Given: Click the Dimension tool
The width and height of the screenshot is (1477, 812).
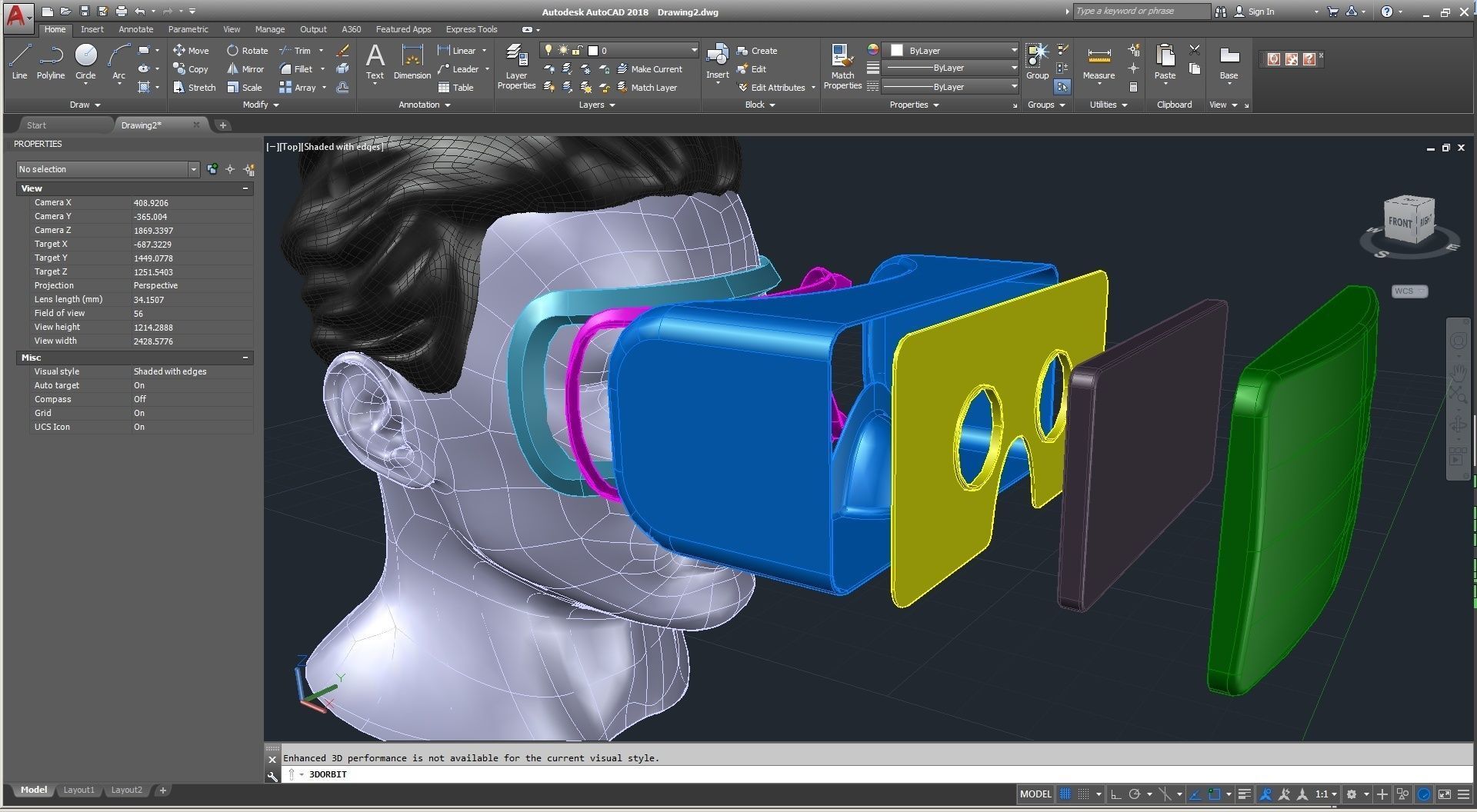Looking at the screenshot, I should click(412, 62).
